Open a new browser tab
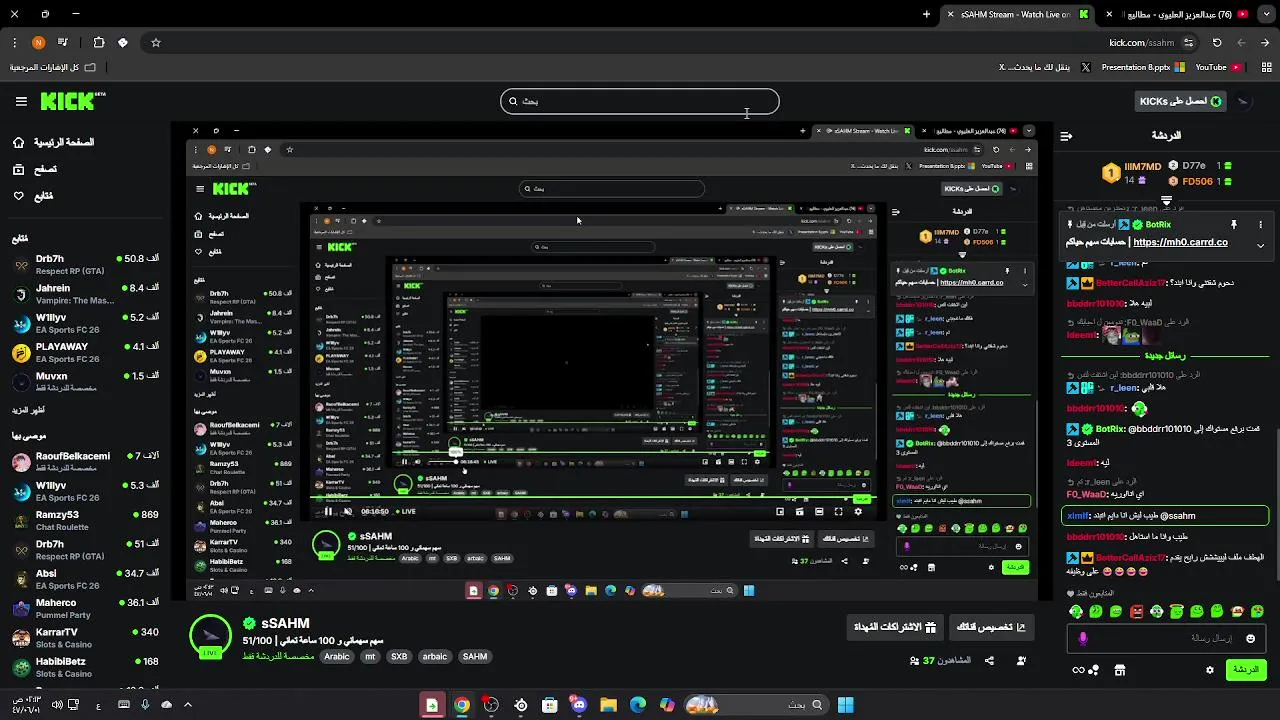This screenshot has width=1280, height=720. click(x=926, y=14)
